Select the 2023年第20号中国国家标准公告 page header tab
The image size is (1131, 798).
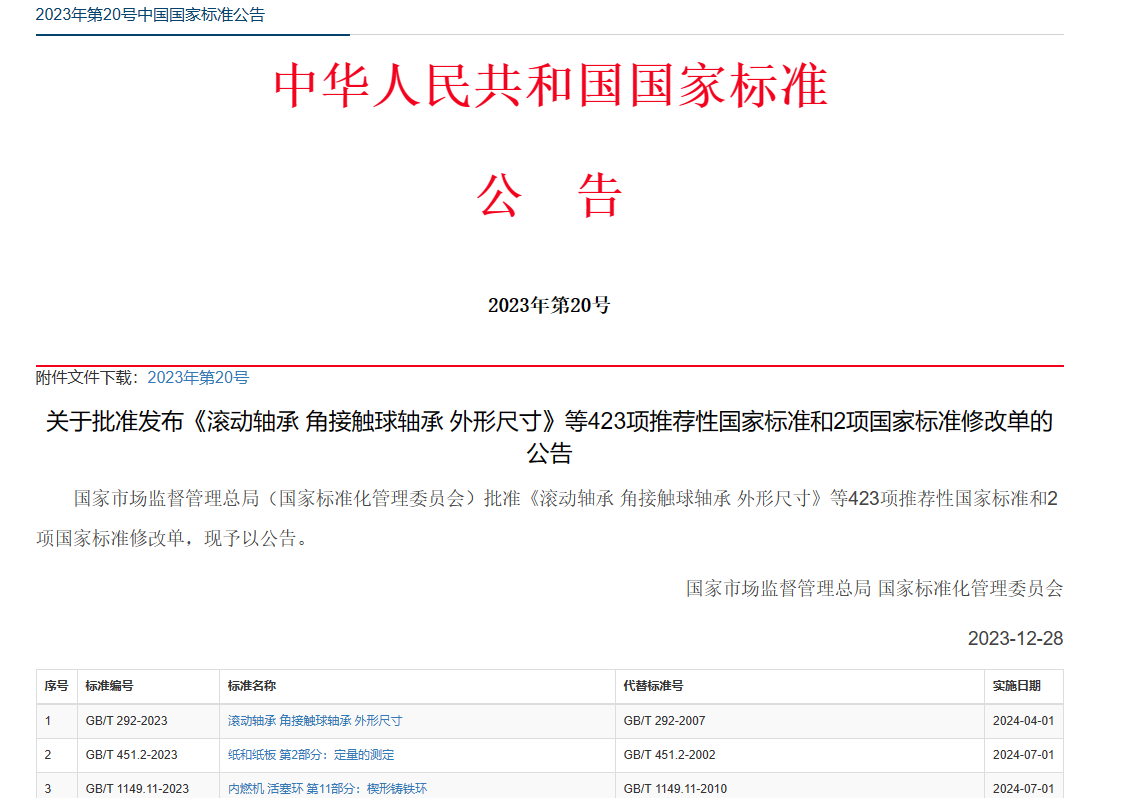coord(150,15)
